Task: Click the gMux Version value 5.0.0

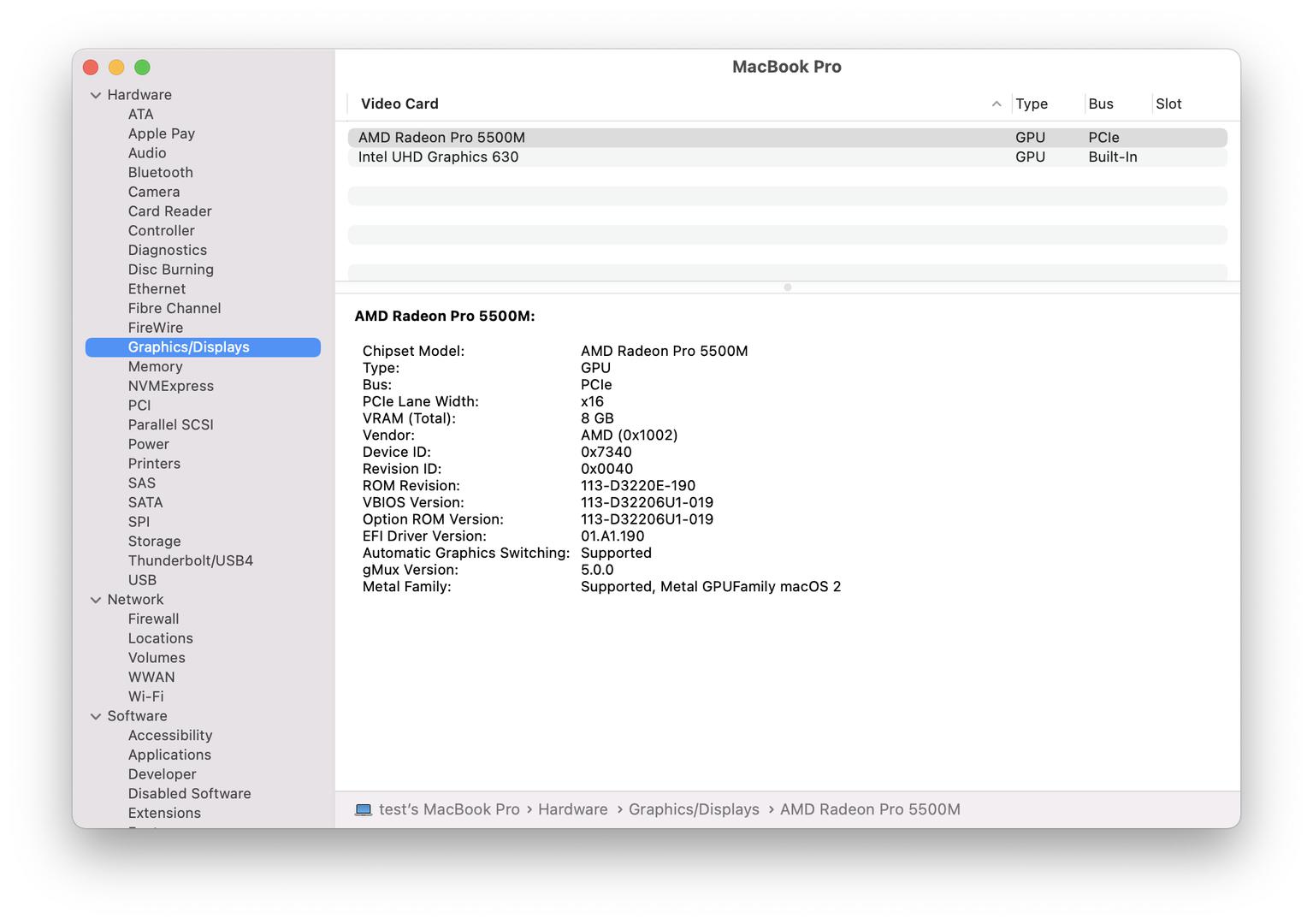Action: [x=597, y=570]
